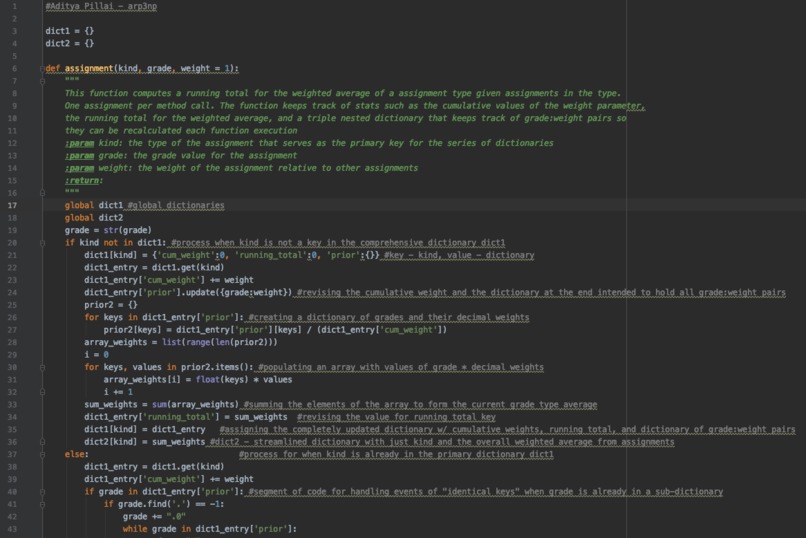The width and height of the screenshot is (806, 538).
Task: Click docstring end fold marker on line 16
Action: (x=43, y=193)
